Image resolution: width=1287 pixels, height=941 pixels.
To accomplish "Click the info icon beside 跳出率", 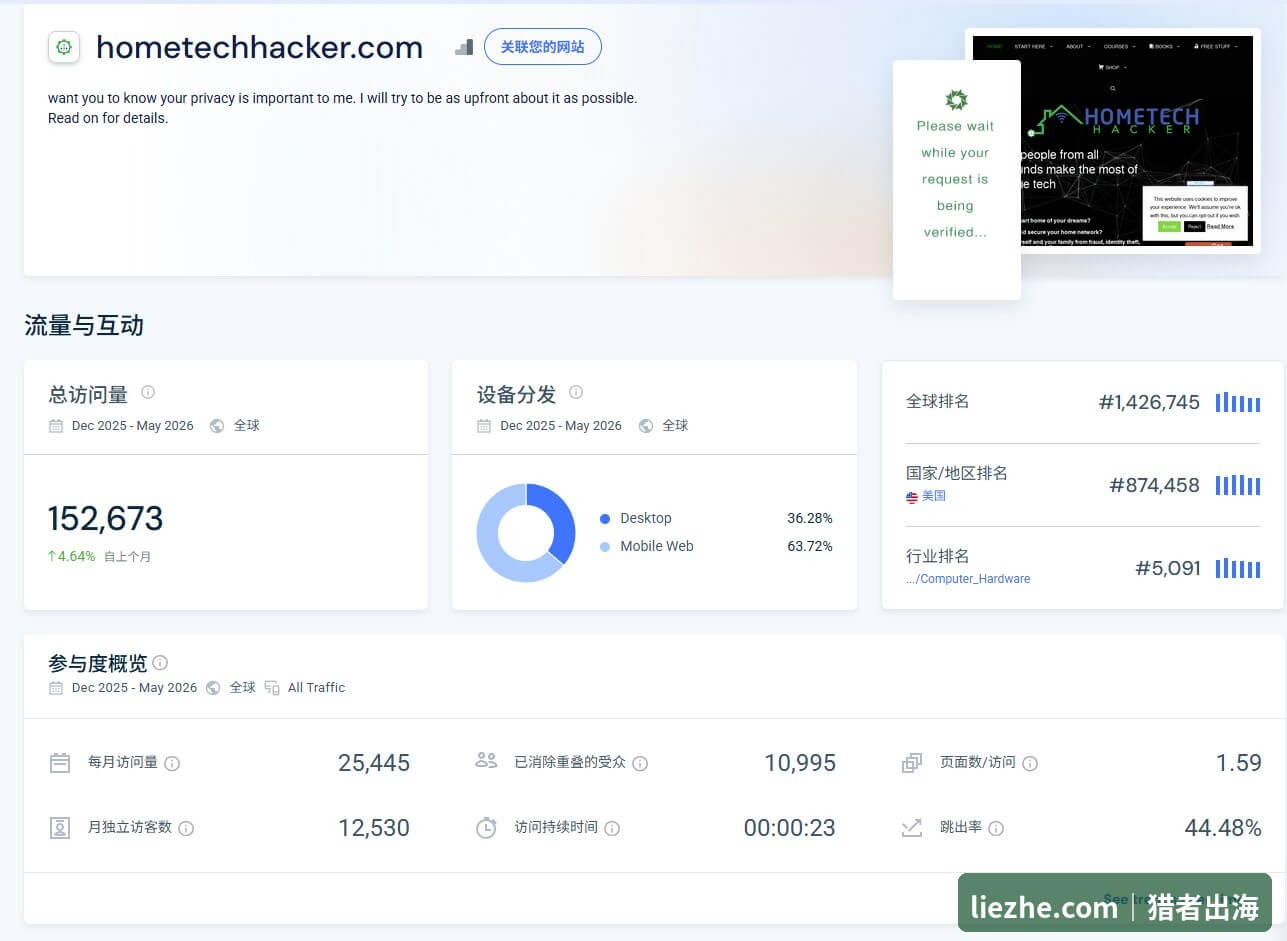I will [x=996, y=829].
